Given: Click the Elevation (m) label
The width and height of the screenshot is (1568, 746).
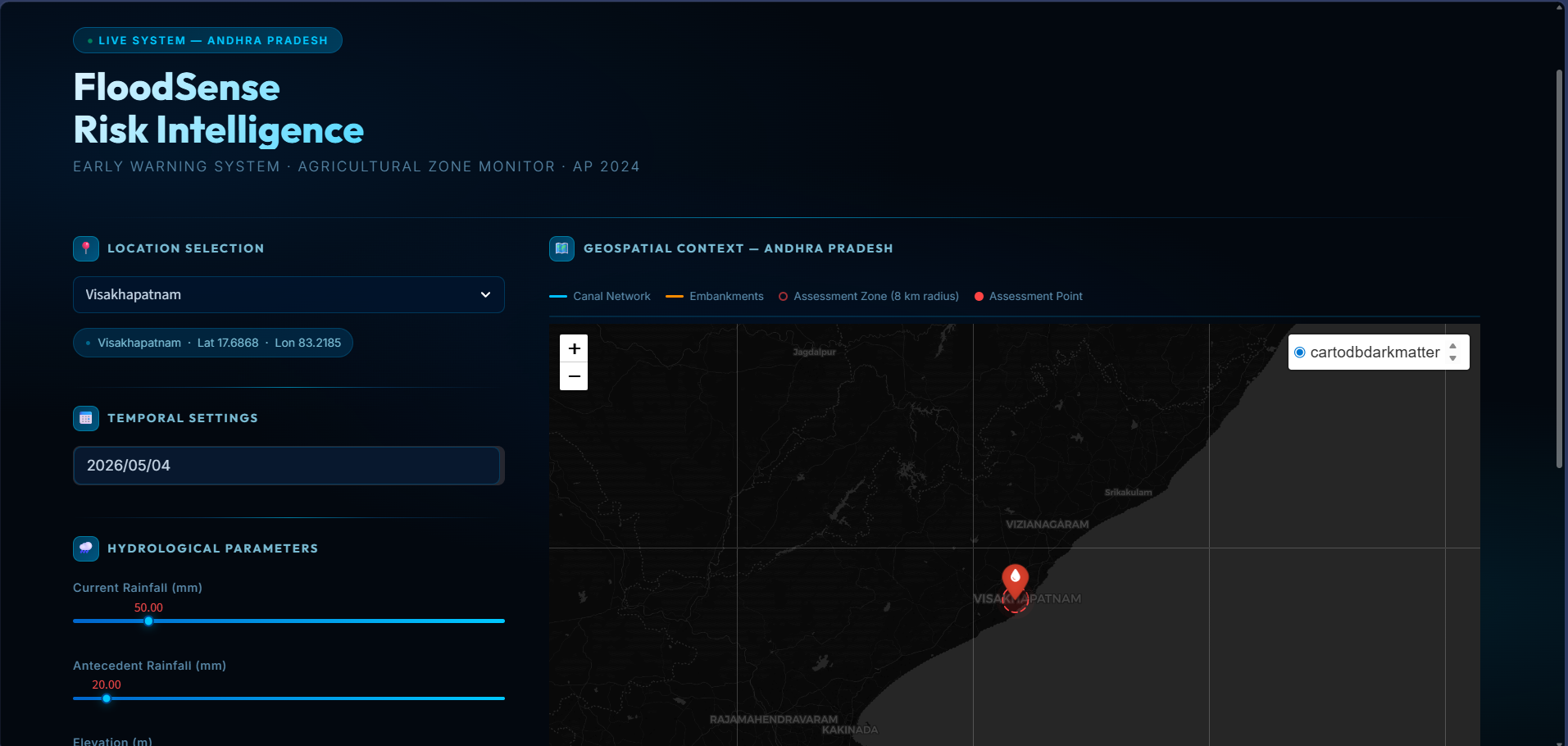Looking at the screenshot, I should point(112,741).
